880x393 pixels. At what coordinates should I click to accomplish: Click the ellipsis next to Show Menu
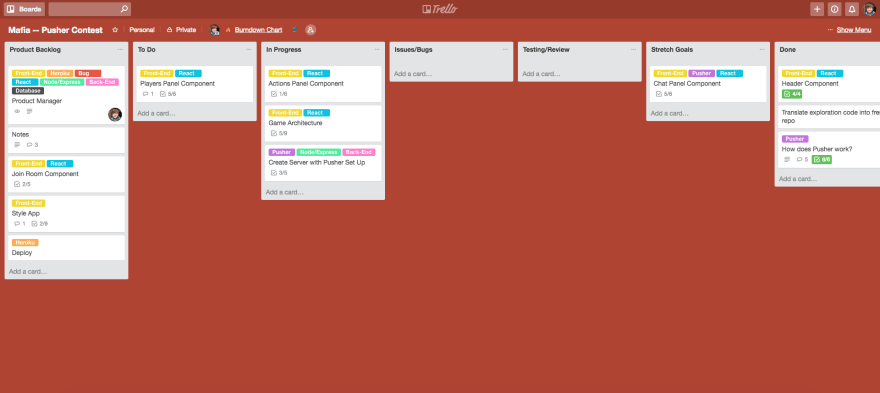[830, 30]
